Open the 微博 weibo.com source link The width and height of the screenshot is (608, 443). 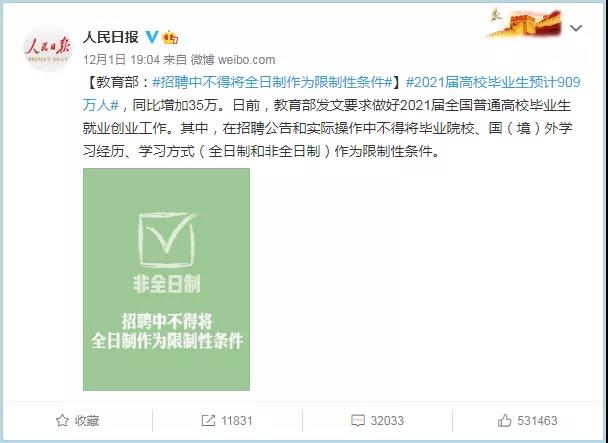(x=233, y=59)
